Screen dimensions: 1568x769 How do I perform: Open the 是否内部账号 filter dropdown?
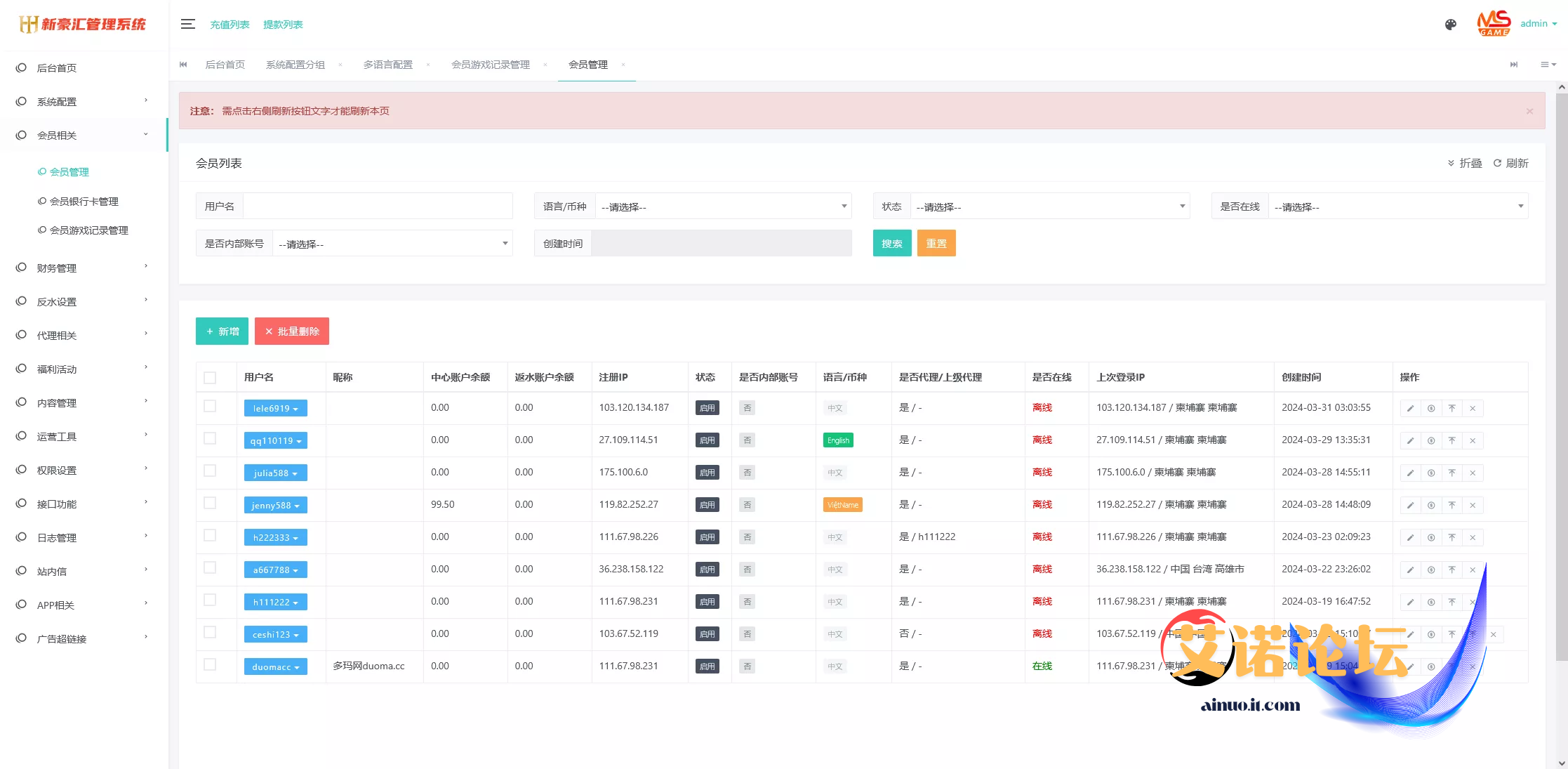click(392, 244)
